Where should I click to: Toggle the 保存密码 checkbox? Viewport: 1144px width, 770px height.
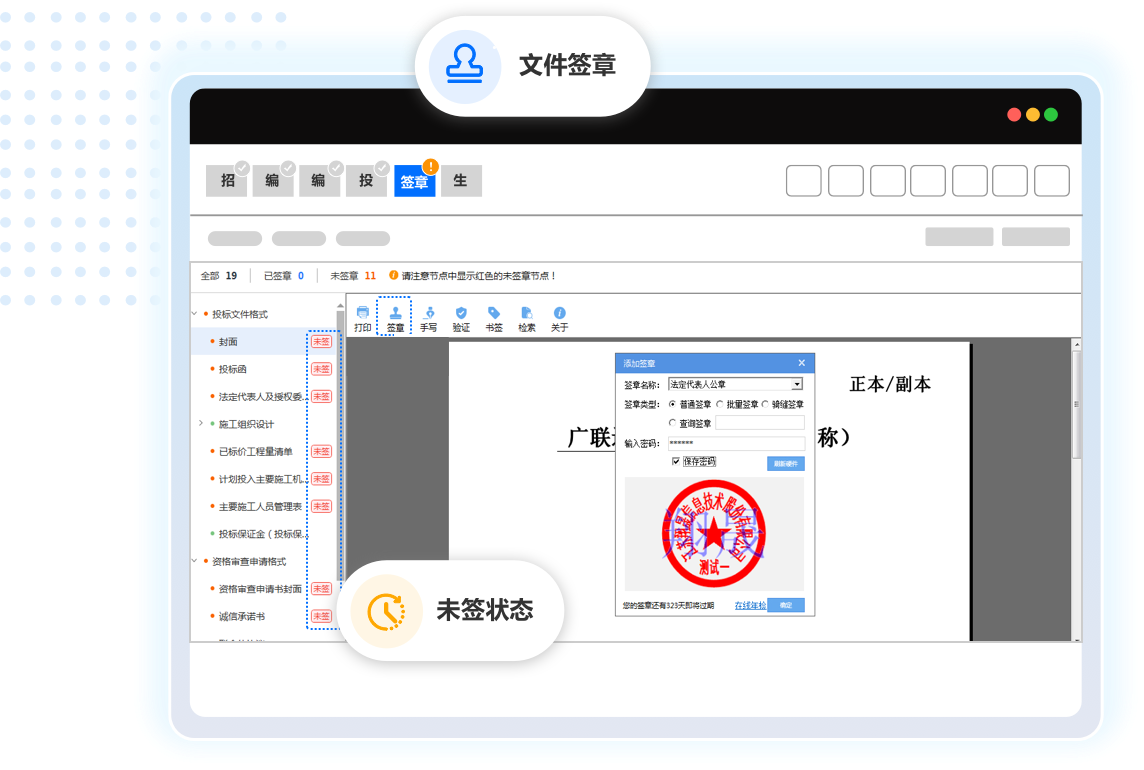coord(677,461)
